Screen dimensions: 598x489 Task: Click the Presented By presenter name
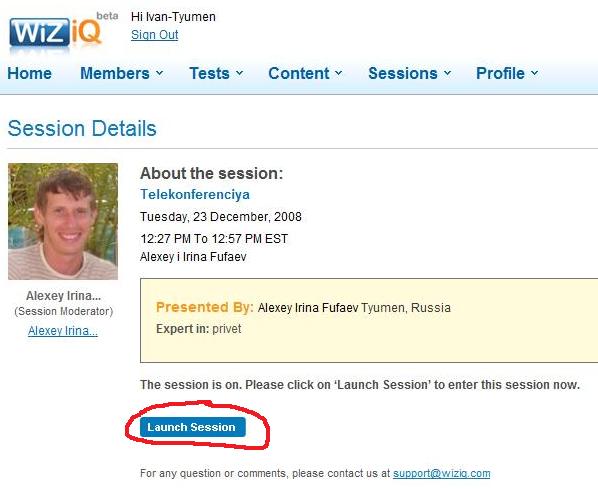308,307
